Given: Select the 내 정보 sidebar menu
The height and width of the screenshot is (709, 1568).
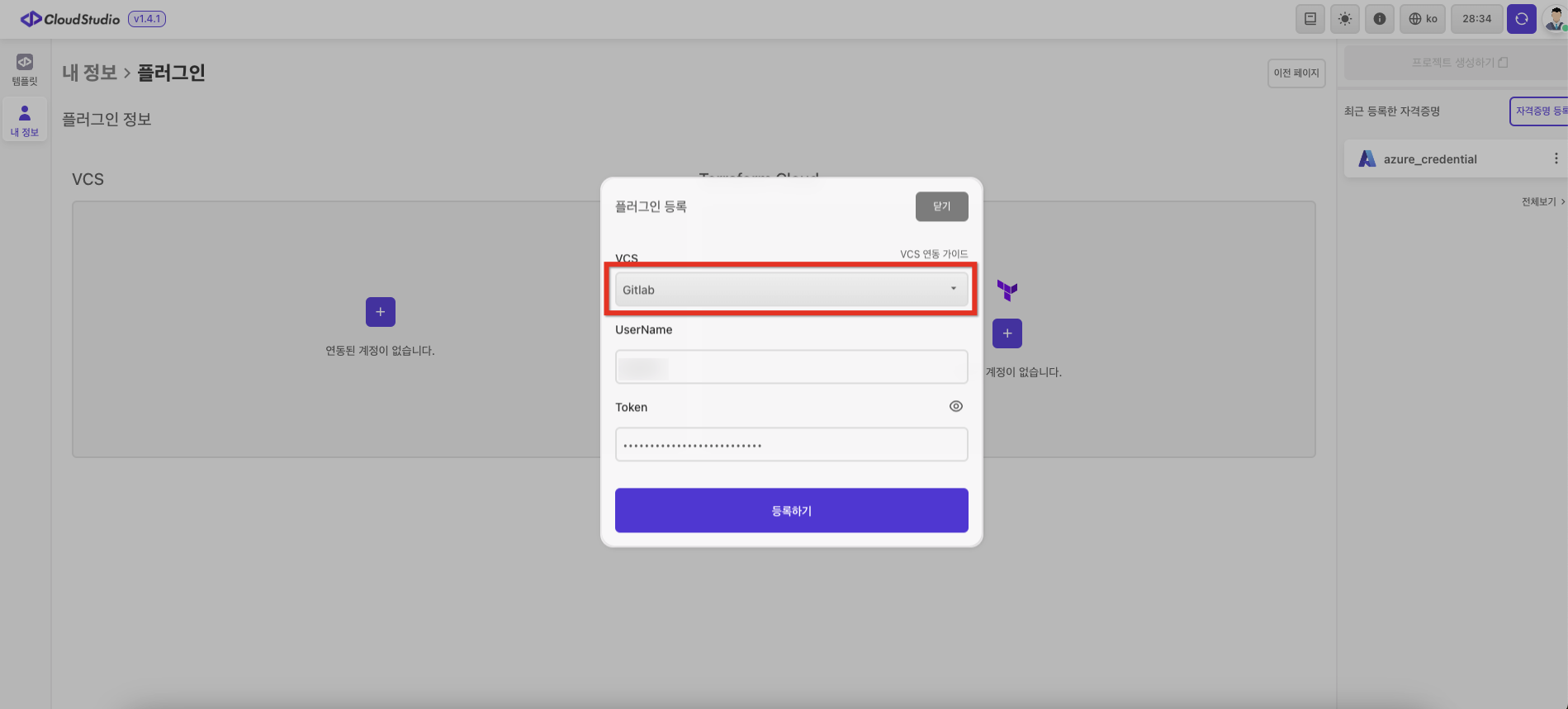Looking at the screenshot, I should pos(25,121).
